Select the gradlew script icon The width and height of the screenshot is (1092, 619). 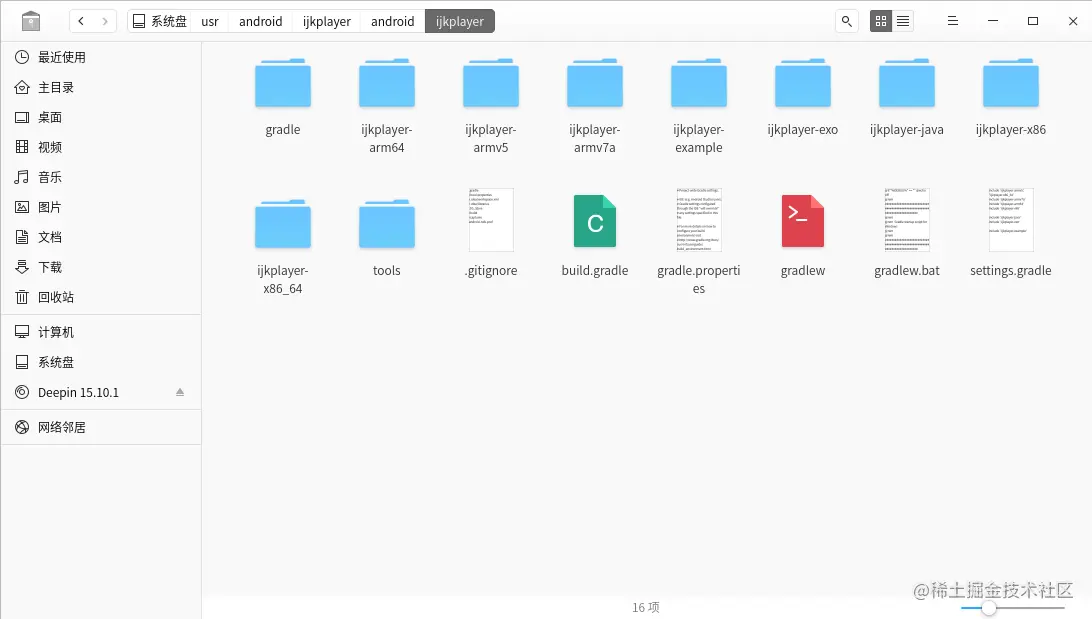pyautogui.click(x=803, y=221)
